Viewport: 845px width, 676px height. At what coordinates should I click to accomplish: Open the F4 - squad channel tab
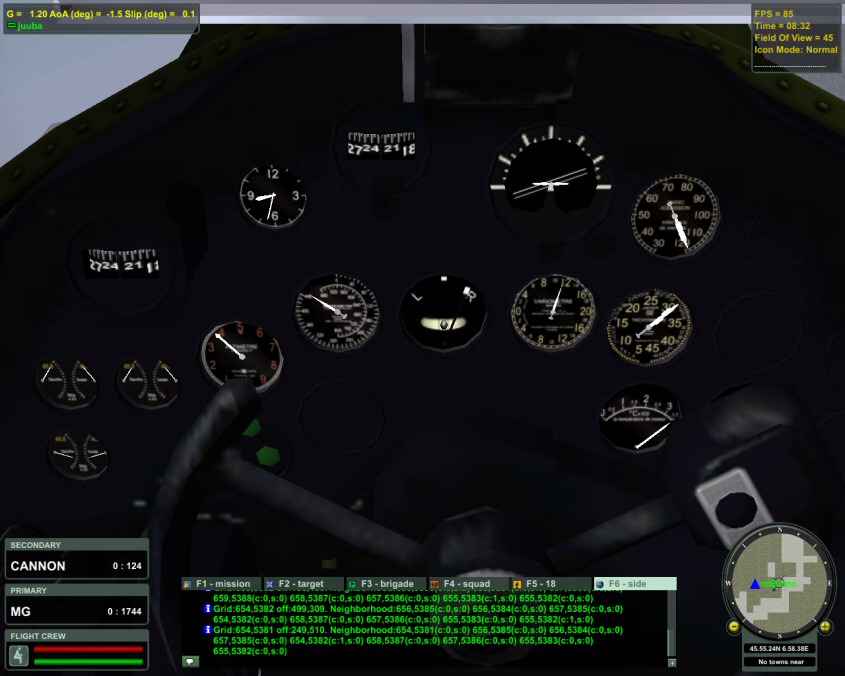[x=469, y=584]
